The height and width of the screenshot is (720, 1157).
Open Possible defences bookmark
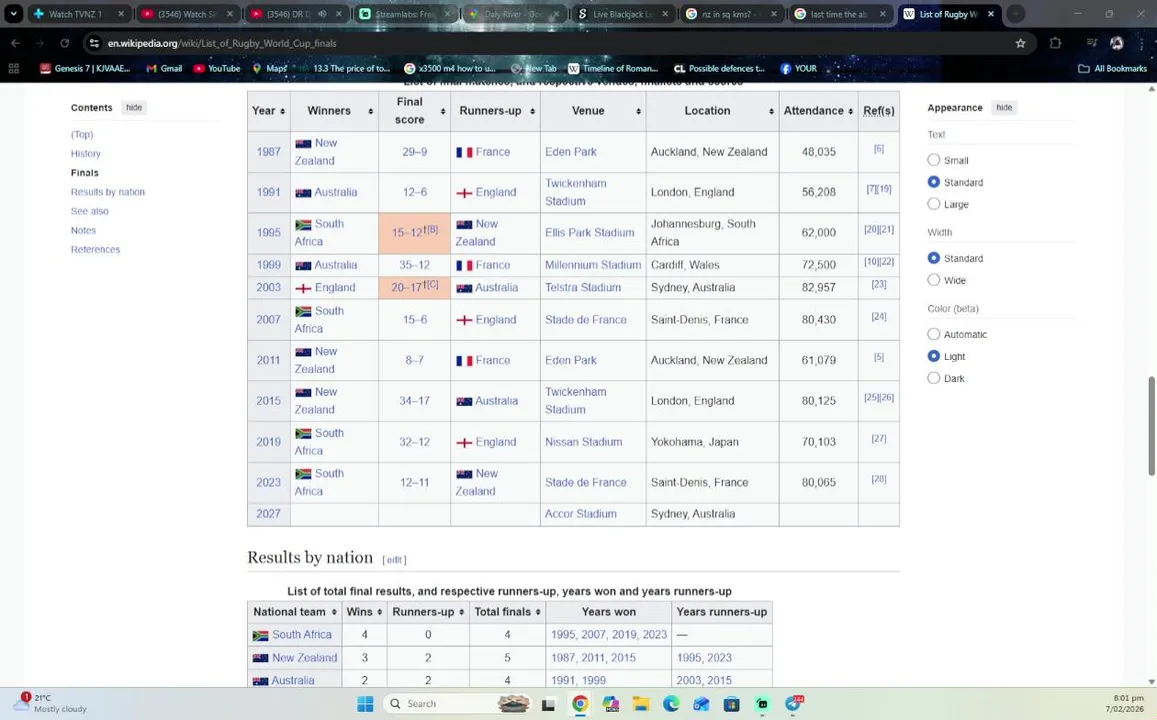tap(719, 69)
